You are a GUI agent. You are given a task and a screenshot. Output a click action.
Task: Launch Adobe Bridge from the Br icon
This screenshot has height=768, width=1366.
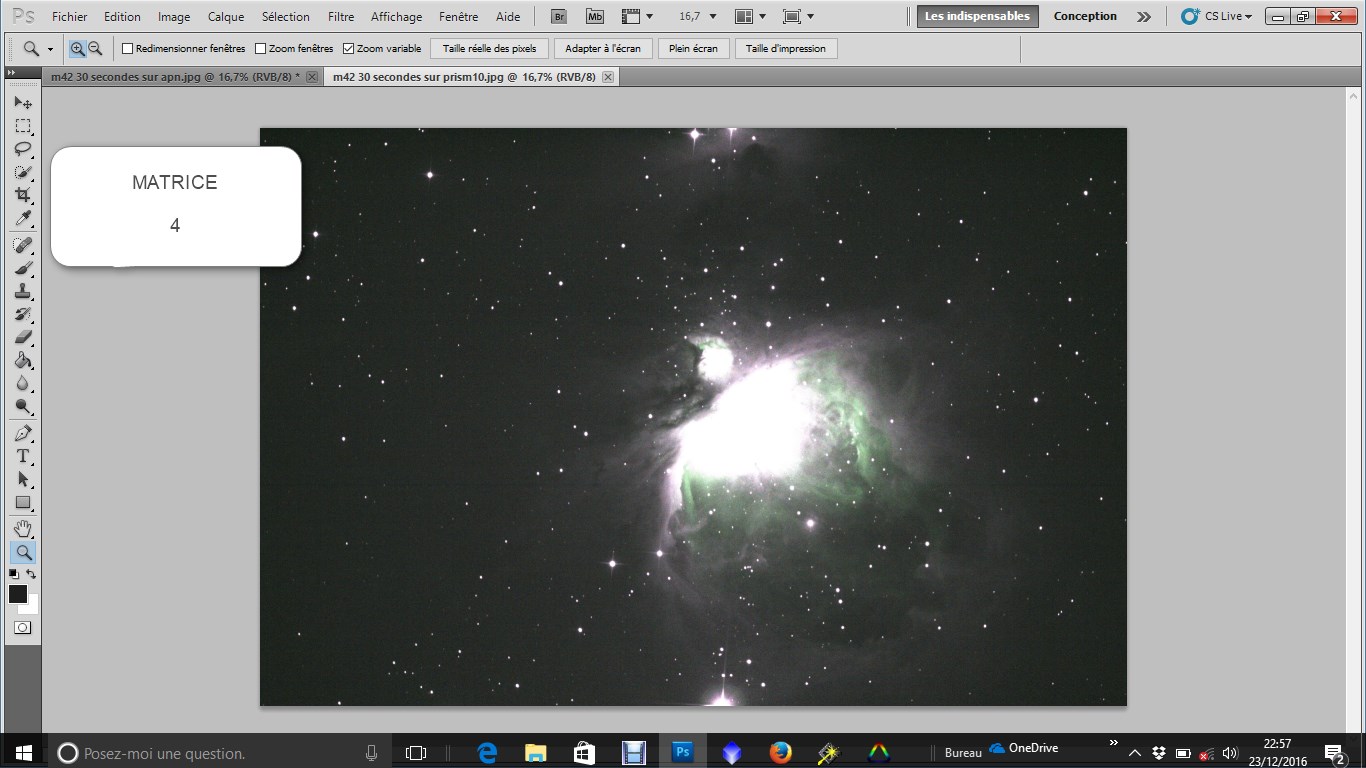click(x=560, y=17)
